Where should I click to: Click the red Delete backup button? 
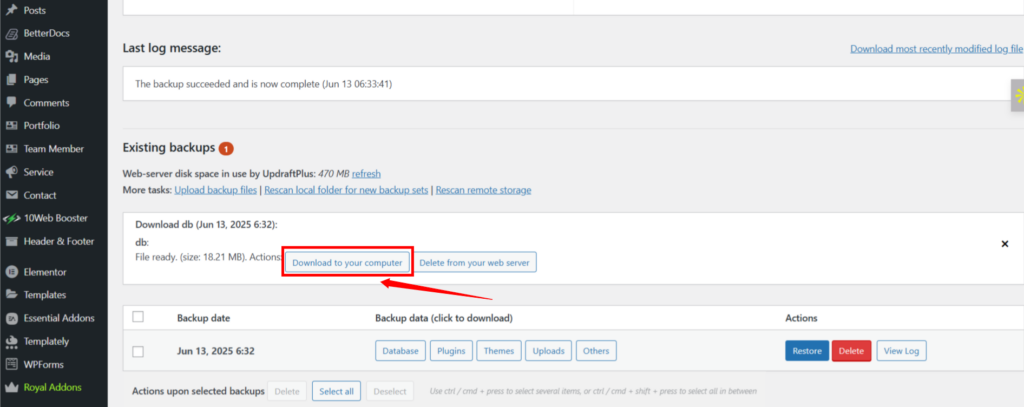click(852, 351)
